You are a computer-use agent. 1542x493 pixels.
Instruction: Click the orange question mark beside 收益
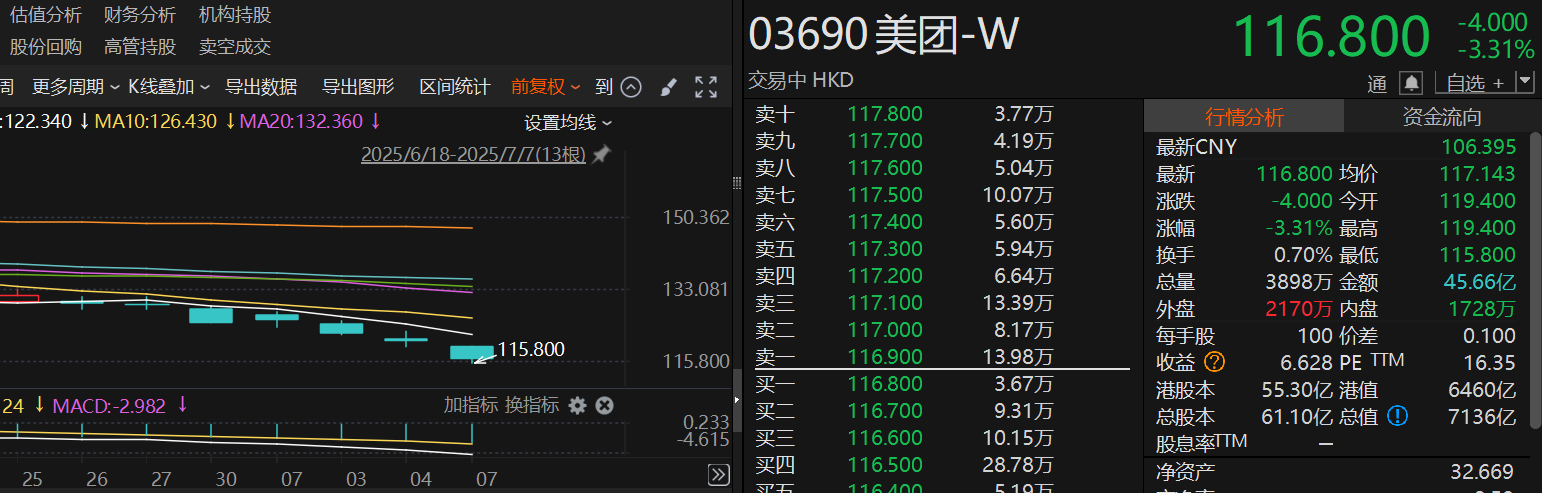click(x=1214, y=362)
